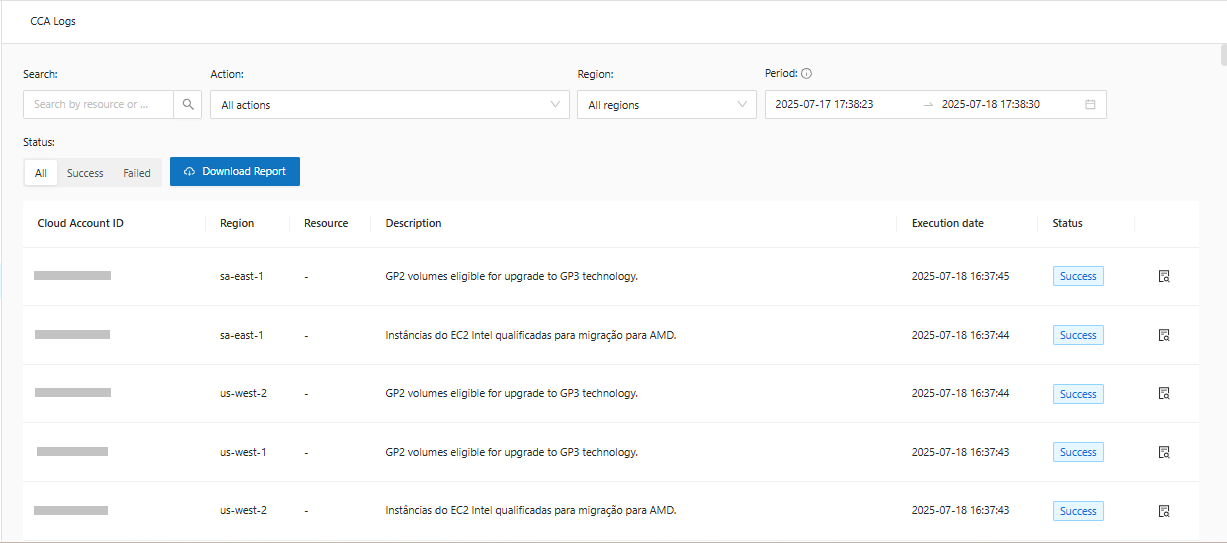View log details for first sa-east-1 row
The height and width of the screenshot is (543, 1227).
pyautogui.click(x=1164, y=276)
